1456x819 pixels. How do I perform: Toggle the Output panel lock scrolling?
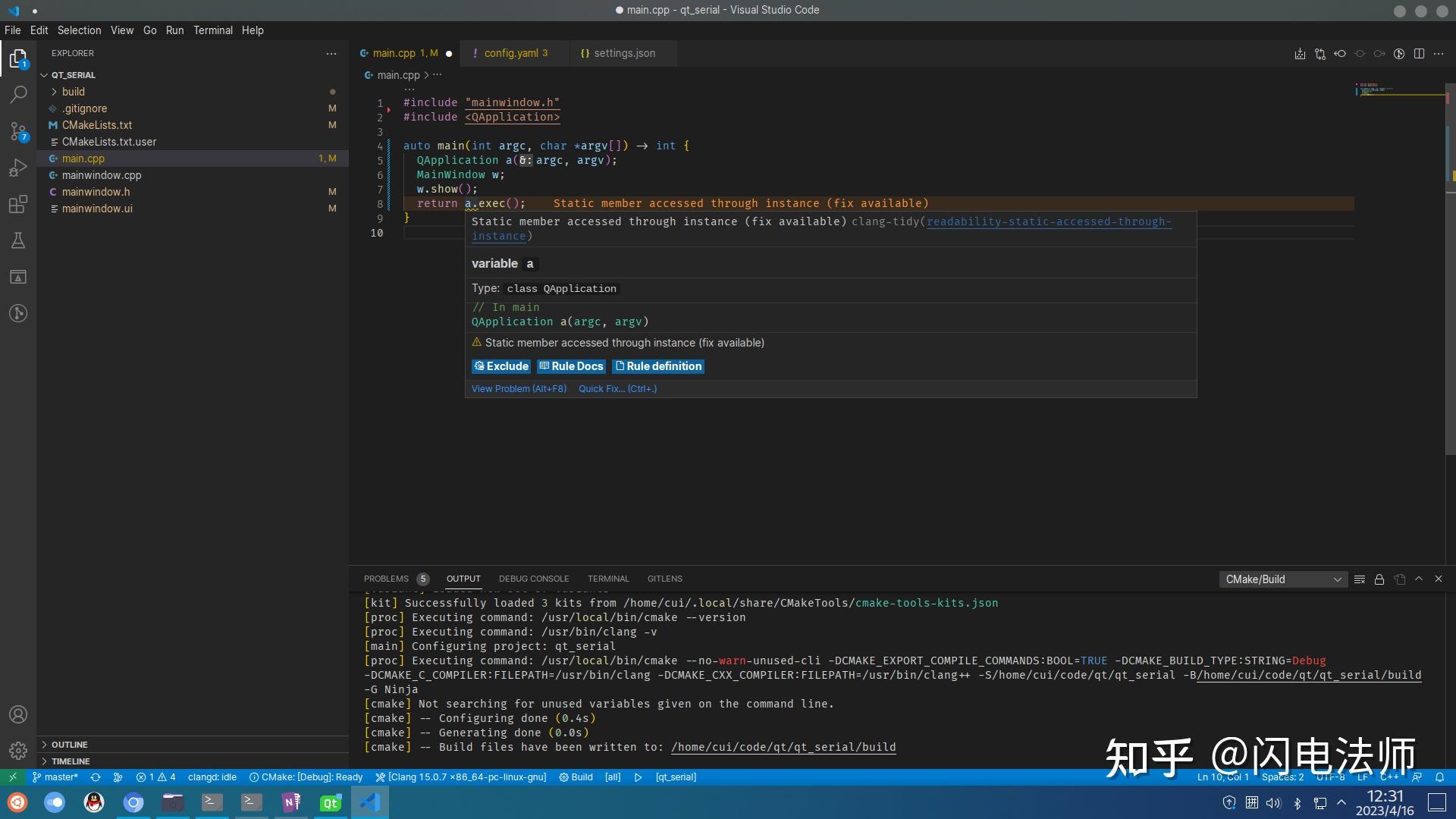(x=1379, y=579)
